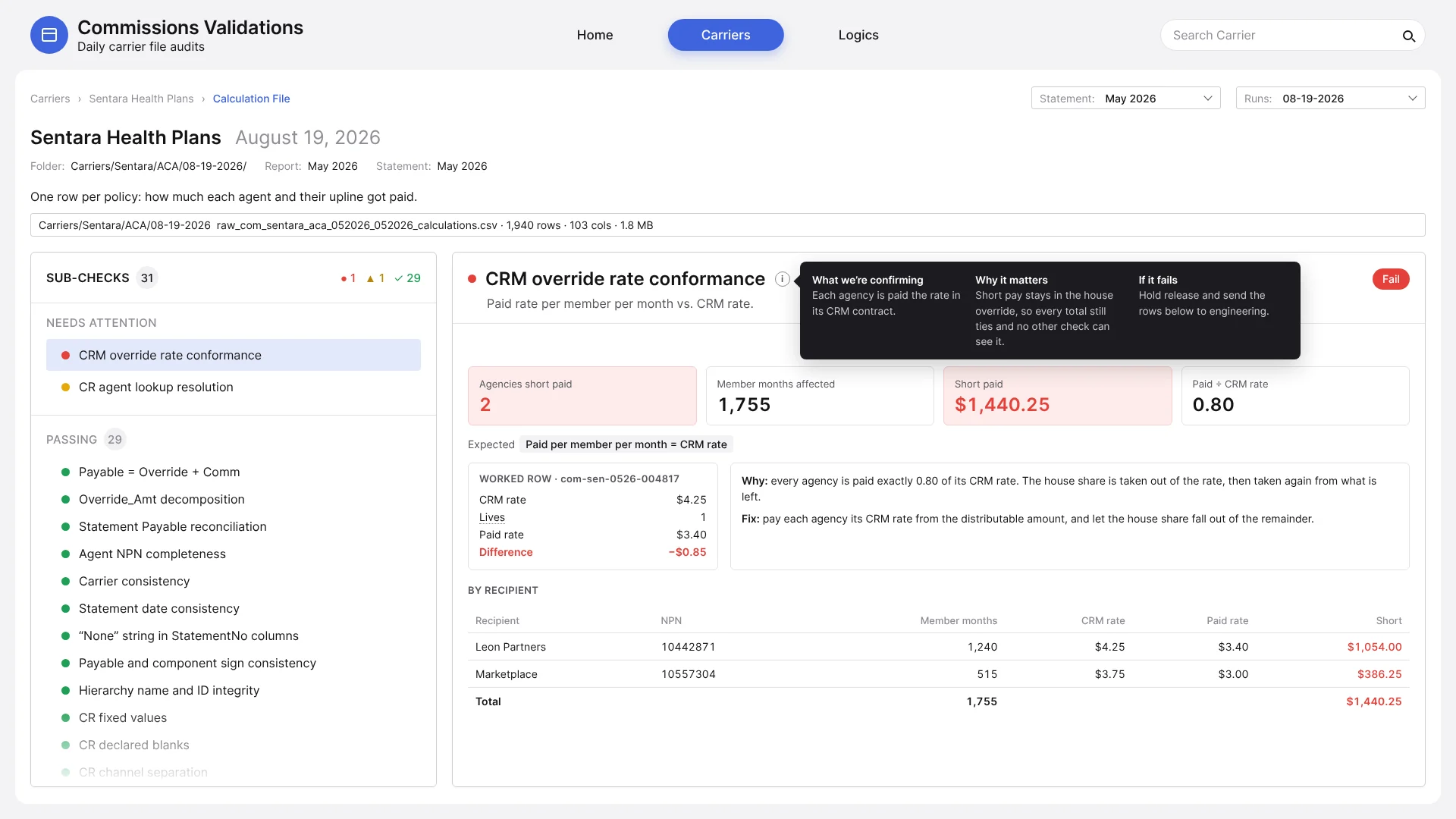
Task: Open Payable = Override + Comm check
Action: (x=234, y=472)
